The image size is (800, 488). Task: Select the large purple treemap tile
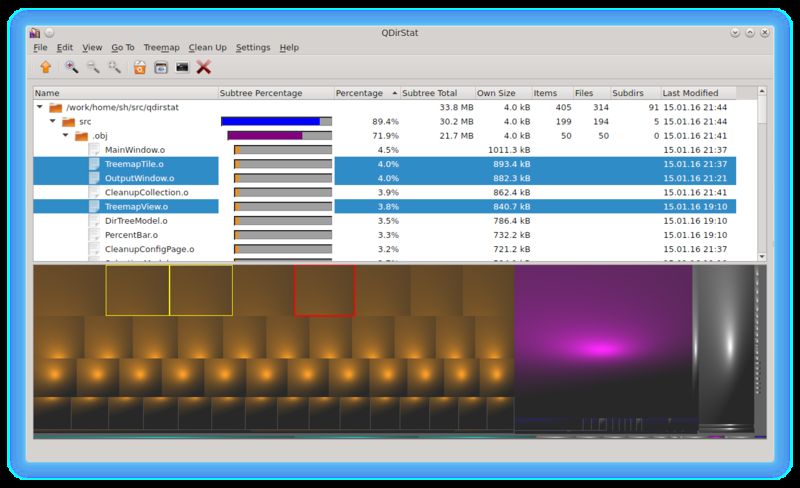point(603,339)
